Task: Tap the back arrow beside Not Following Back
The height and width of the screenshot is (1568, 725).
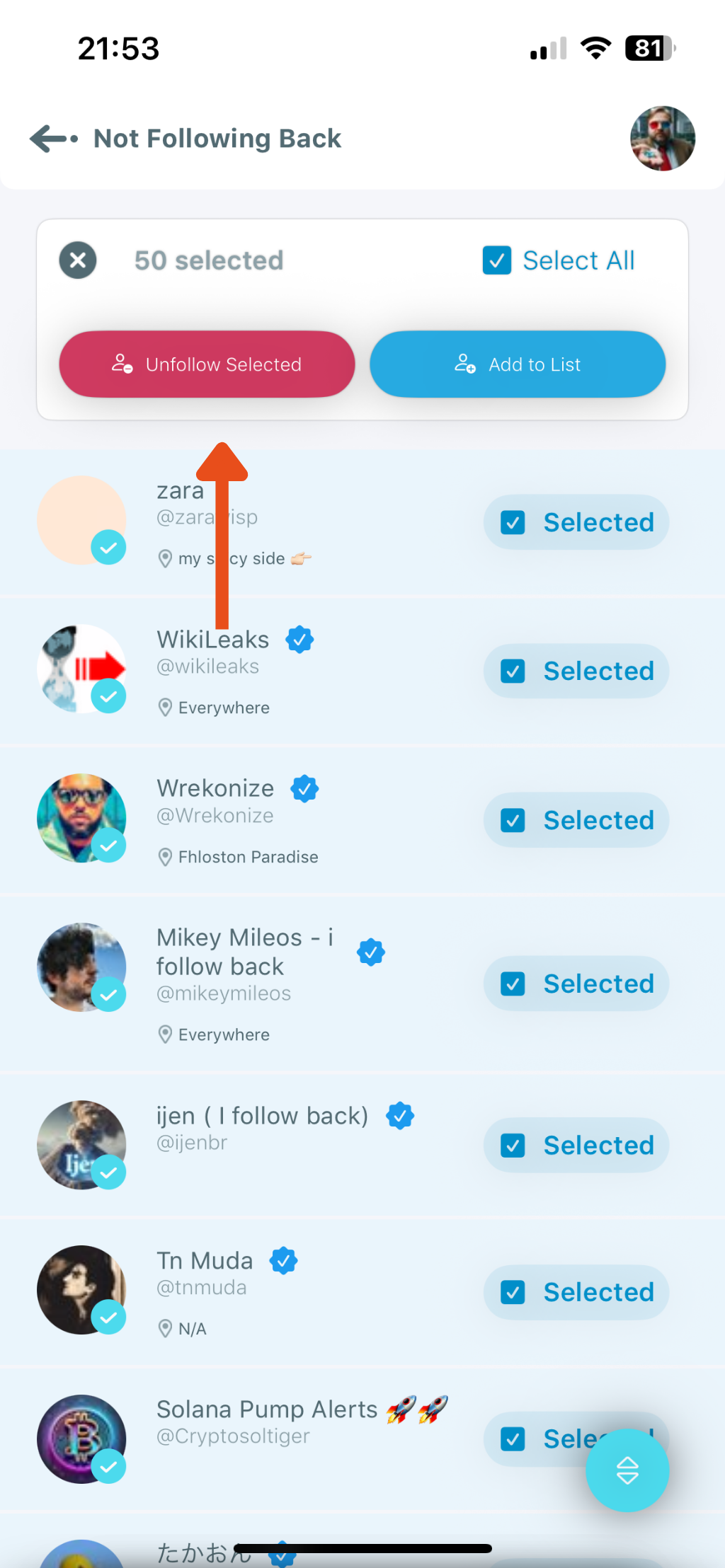Action: click(50, 139)
